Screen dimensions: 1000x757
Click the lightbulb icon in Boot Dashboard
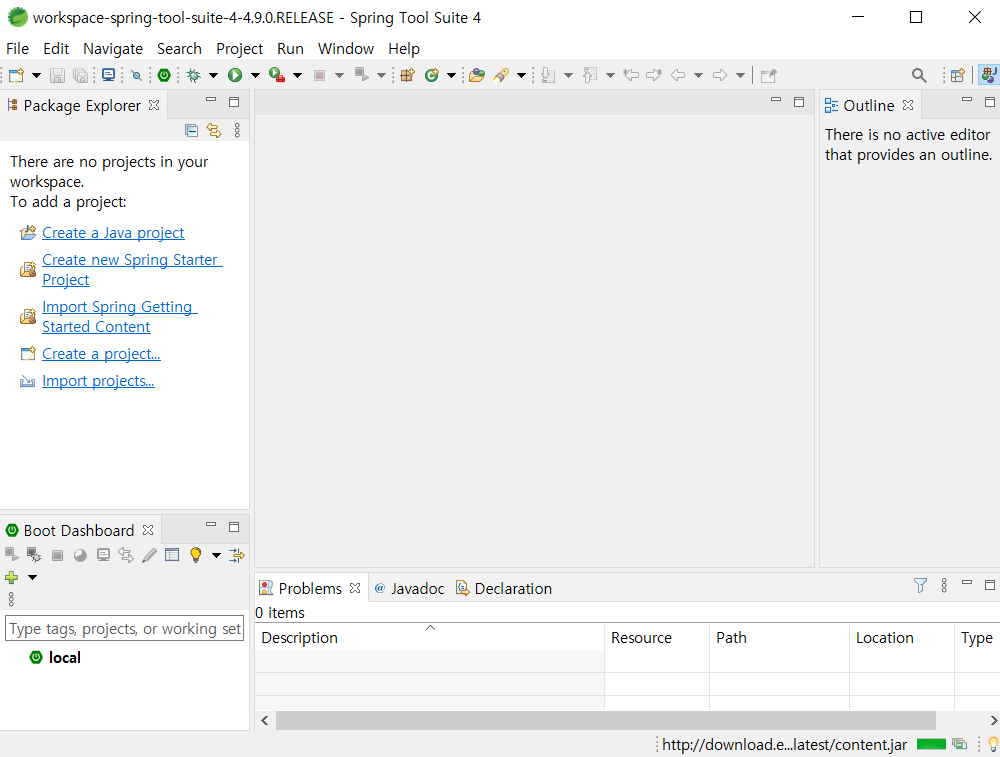[x=196, y=555]
